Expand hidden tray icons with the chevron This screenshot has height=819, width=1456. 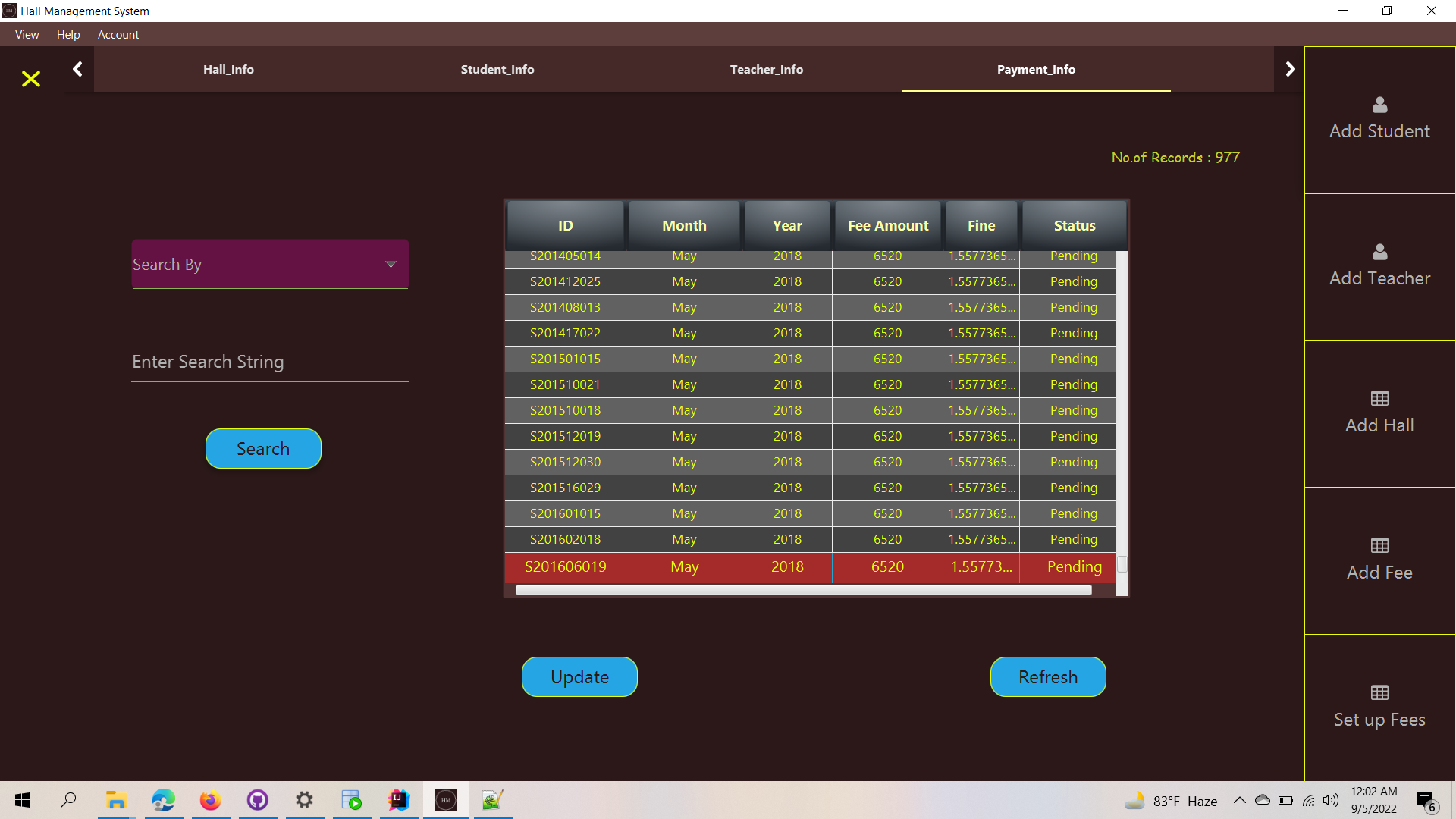tap(1240, 800)
